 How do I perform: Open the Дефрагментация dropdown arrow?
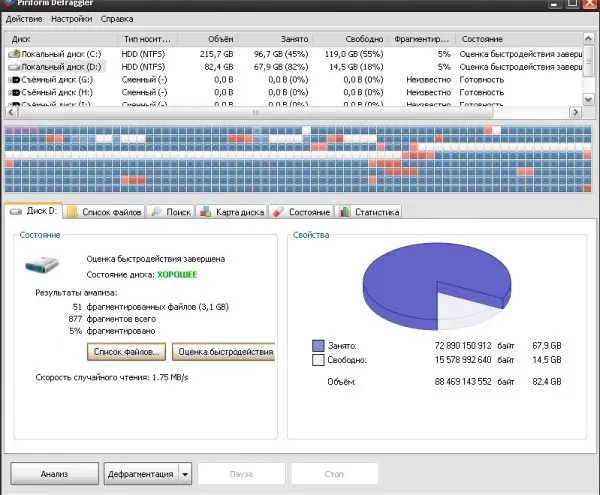(185, 474)
